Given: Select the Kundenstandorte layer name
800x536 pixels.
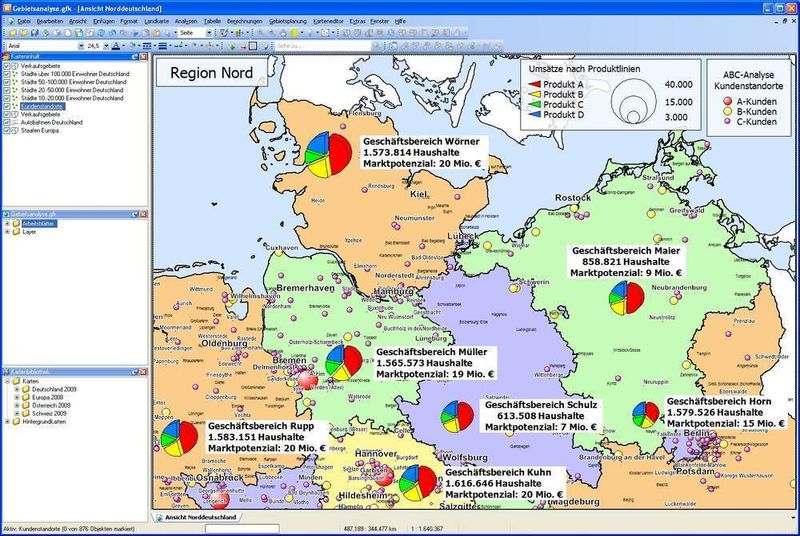Looking at the screenshot, I should pyautogui.click(x=42, y=107).
